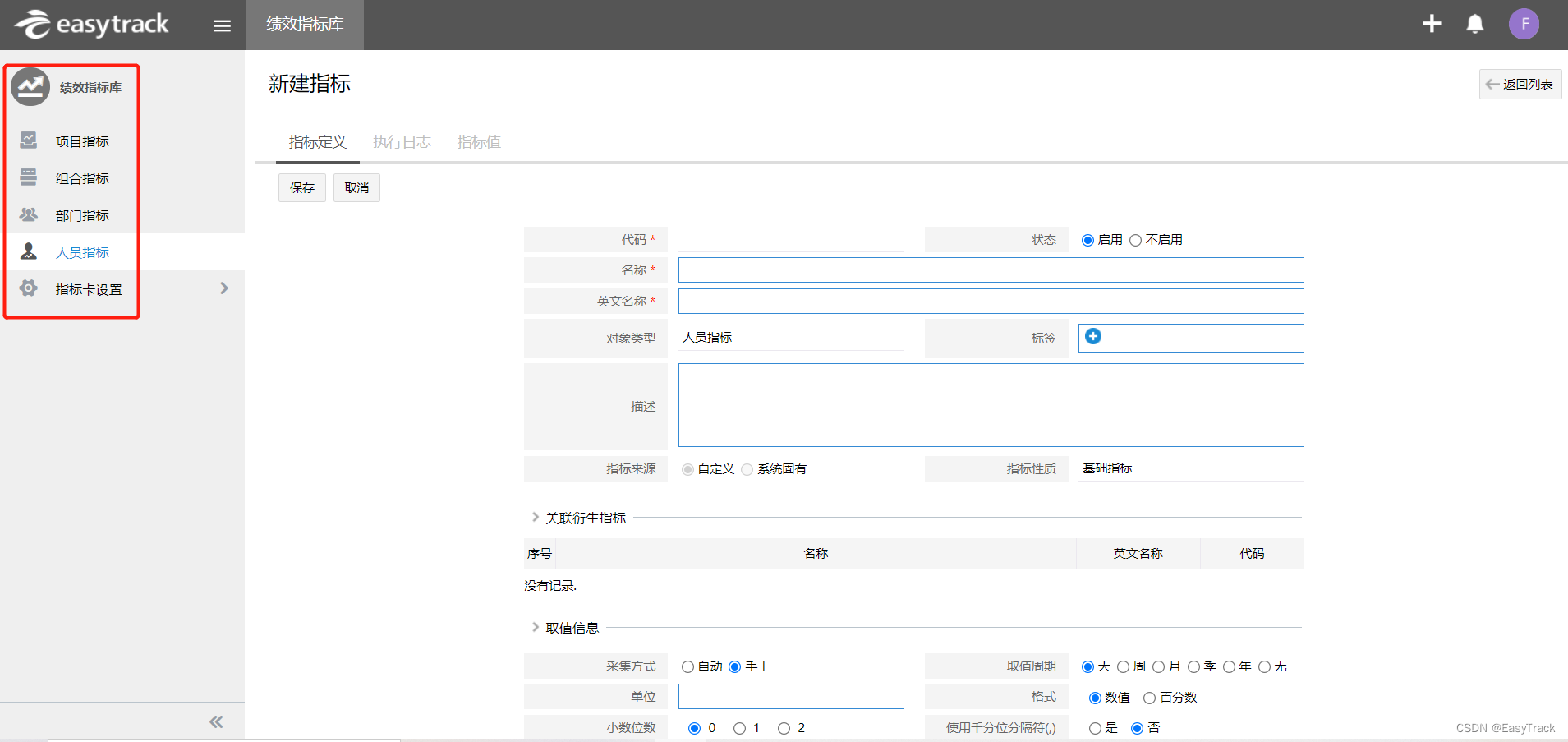This screenshot has height=742, width=1568.
Task: Select 自定义 indicator source radio
Action: 687,469
